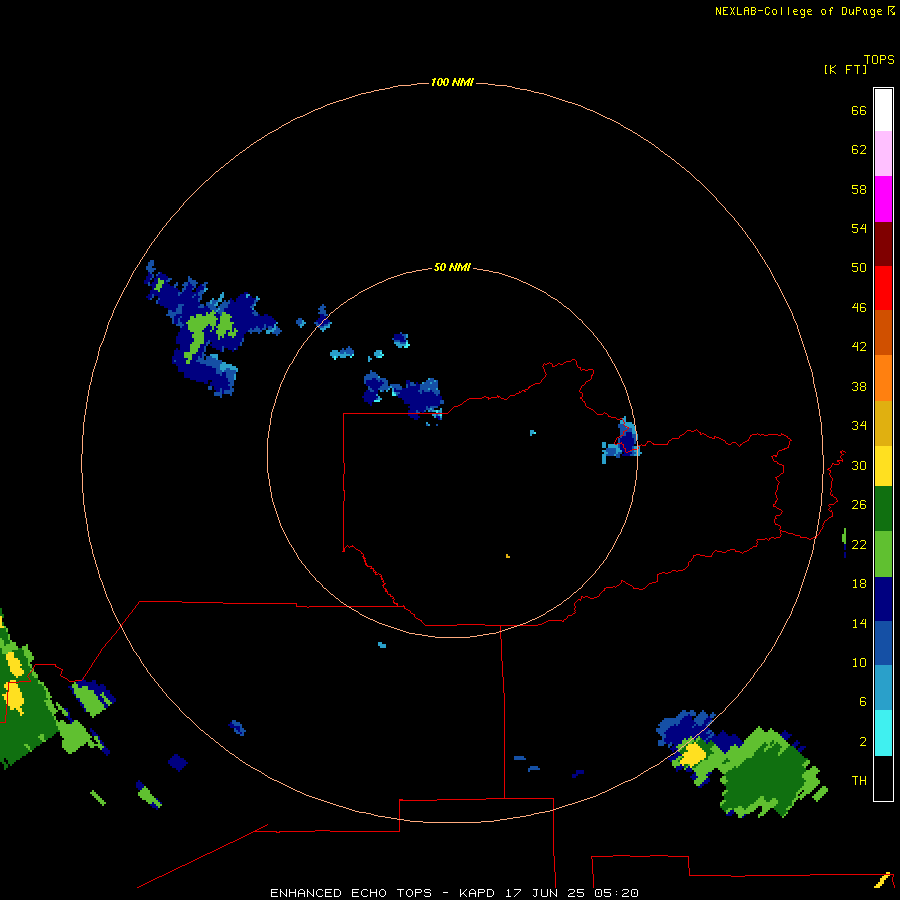This screenshot has width=900, height=900.
Task: Click the 62 legend value
Action: (859, 149)
